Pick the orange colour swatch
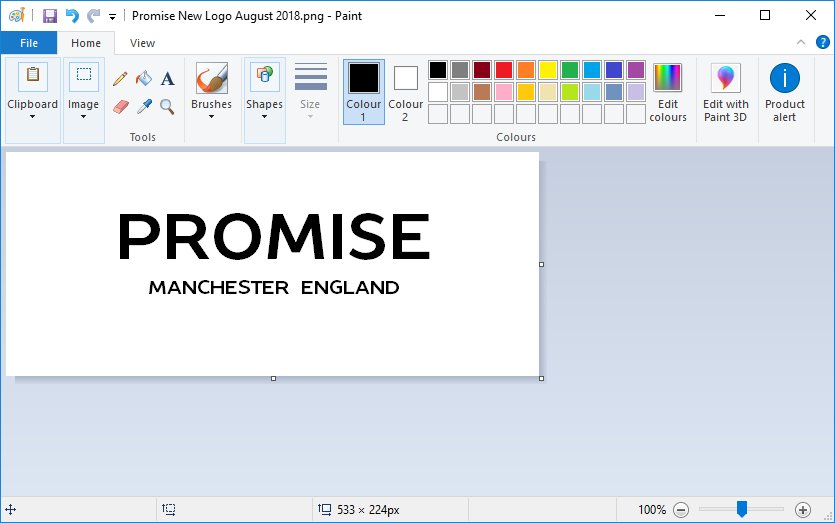The width and height of the screenshot is (835, 523). (526, 70)
